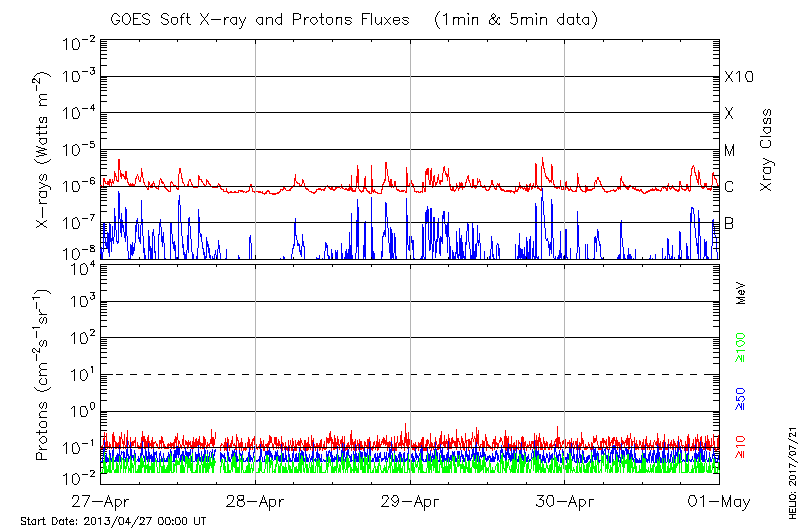Click the 'Start Date: 2013/04/27 00:00 UT' text
The height and width of the screenshot is (530, 800).
pyautogui.click(x=113, y=521)
